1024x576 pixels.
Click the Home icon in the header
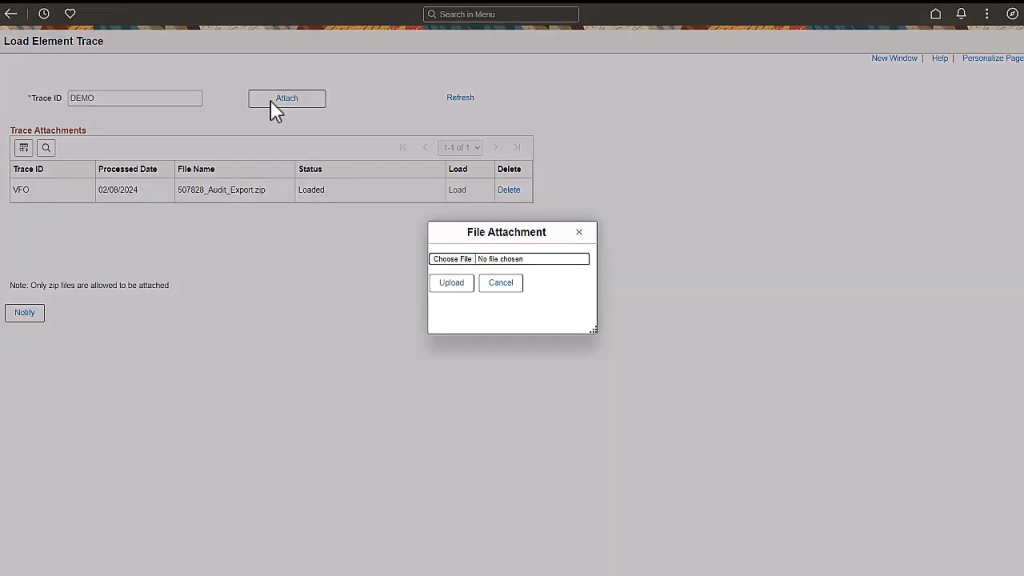tap(935, 13)
